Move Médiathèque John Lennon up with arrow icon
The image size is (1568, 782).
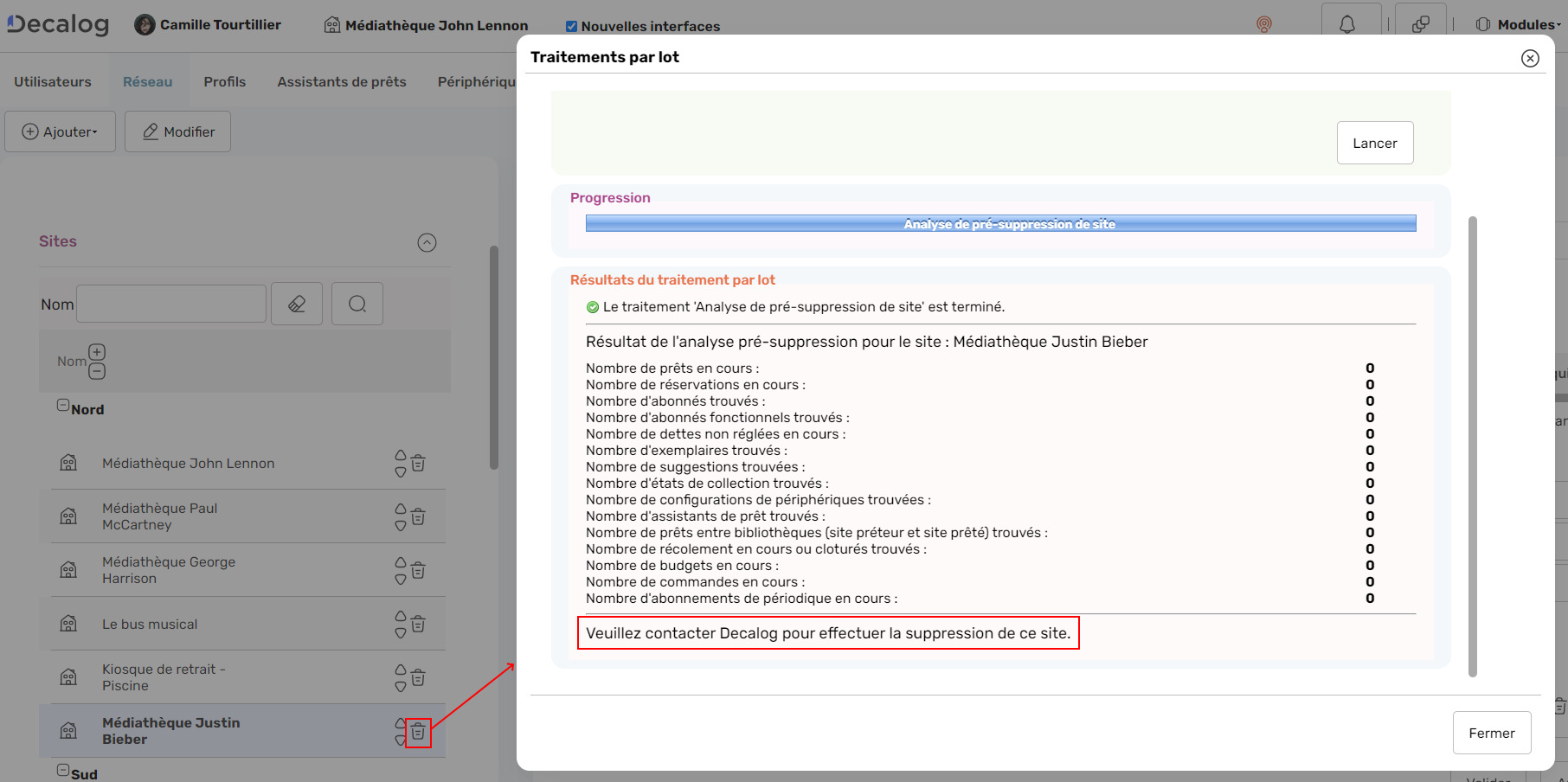(x=399, y=456)
